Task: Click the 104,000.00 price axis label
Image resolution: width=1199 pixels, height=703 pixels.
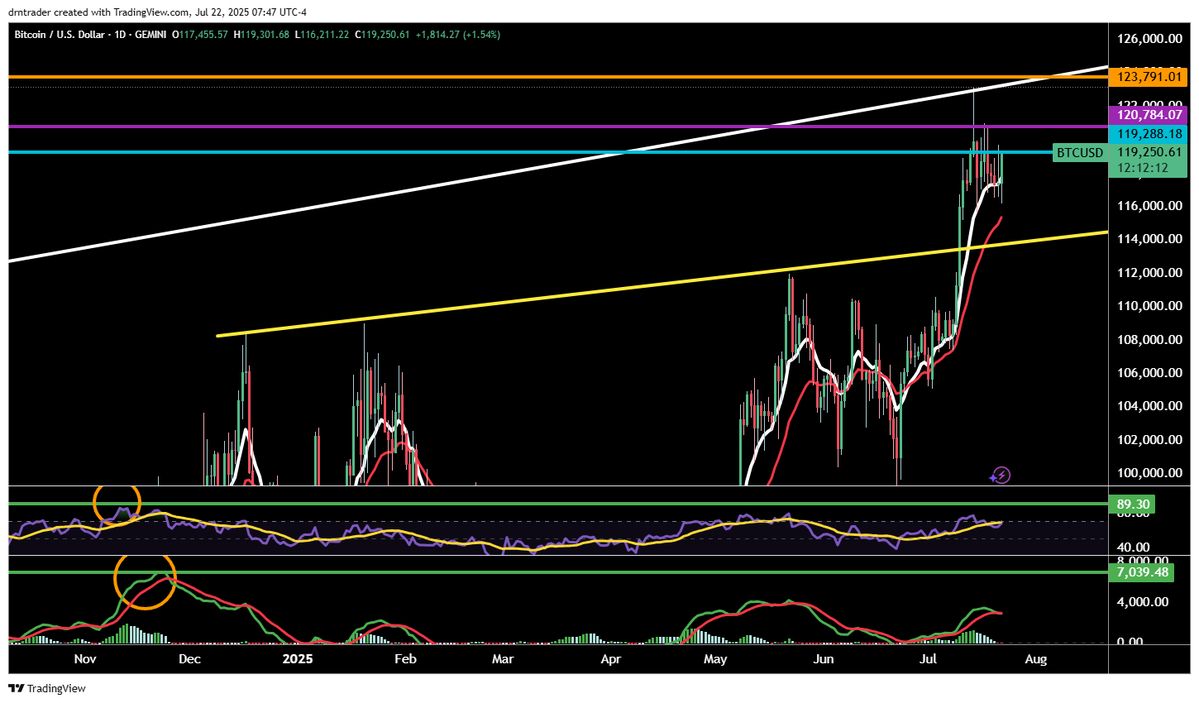Action: pos(1149,406)
